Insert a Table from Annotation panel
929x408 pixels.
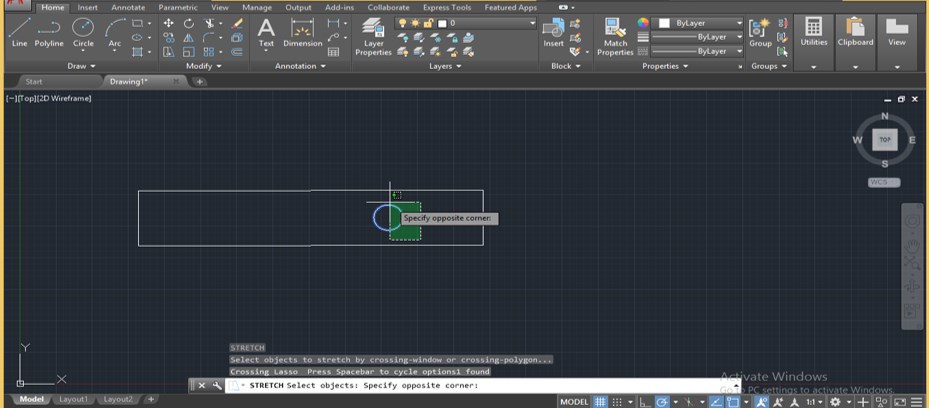333,52
